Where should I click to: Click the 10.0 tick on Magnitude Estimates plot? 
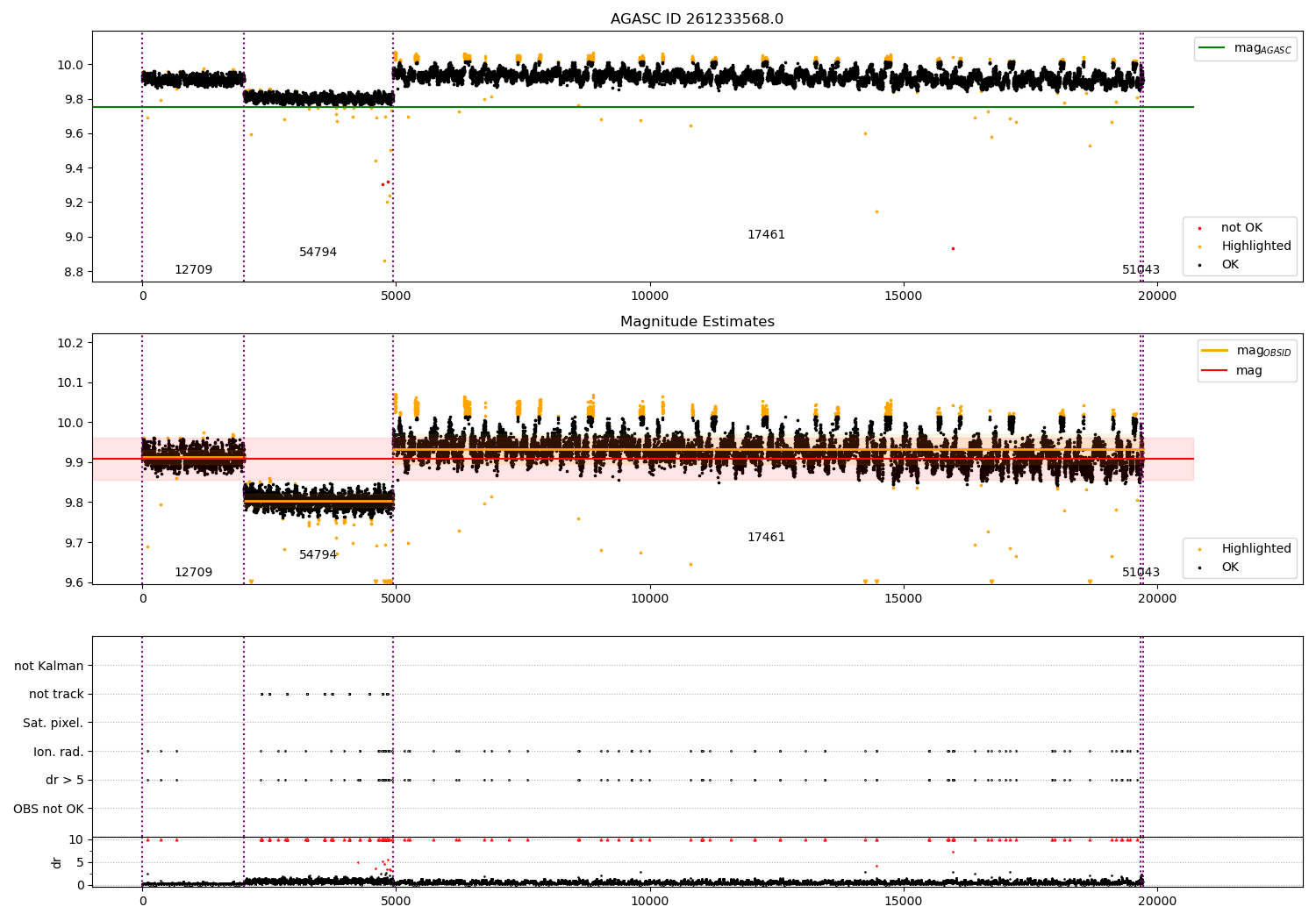69,423
